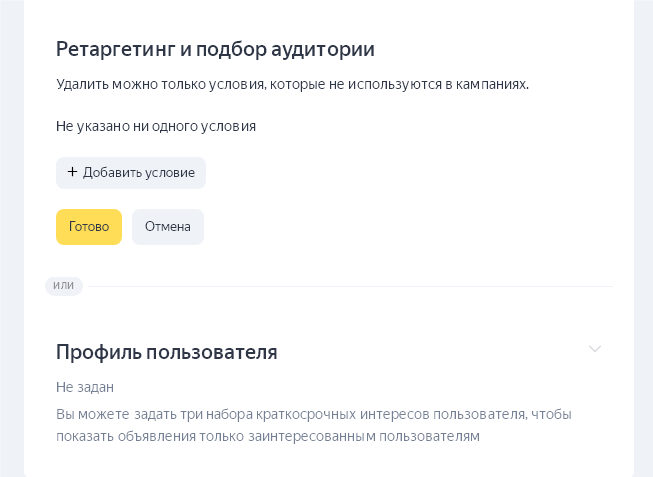Select the Не задан status text
Screen dimensions: 653x477
point(85,386)
